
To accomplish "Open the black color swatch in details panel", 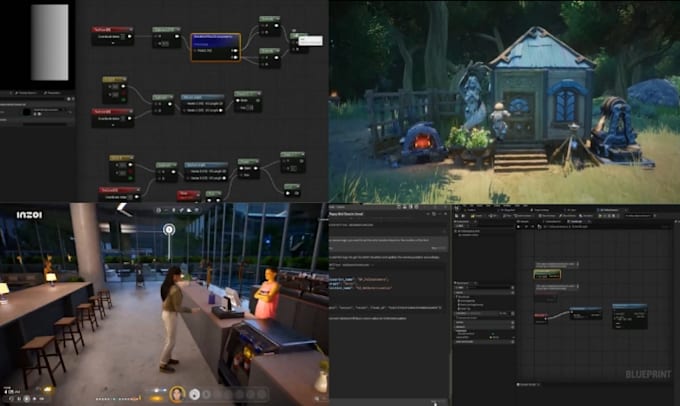I will coord(27,112).
